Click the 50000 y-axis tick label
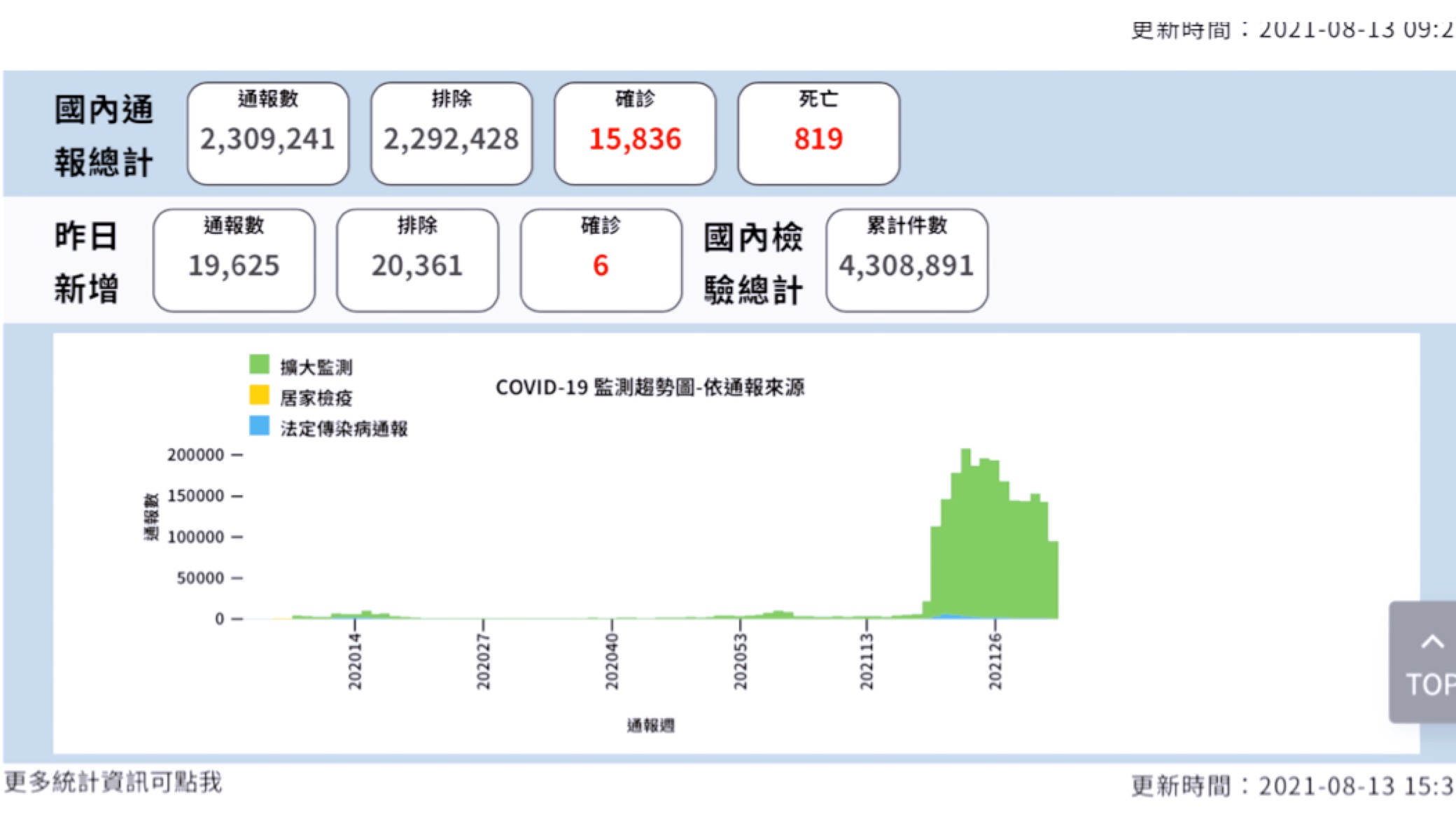Viewport: 1456px width, 819px height. pyautogui.click(x=200, y=578)
